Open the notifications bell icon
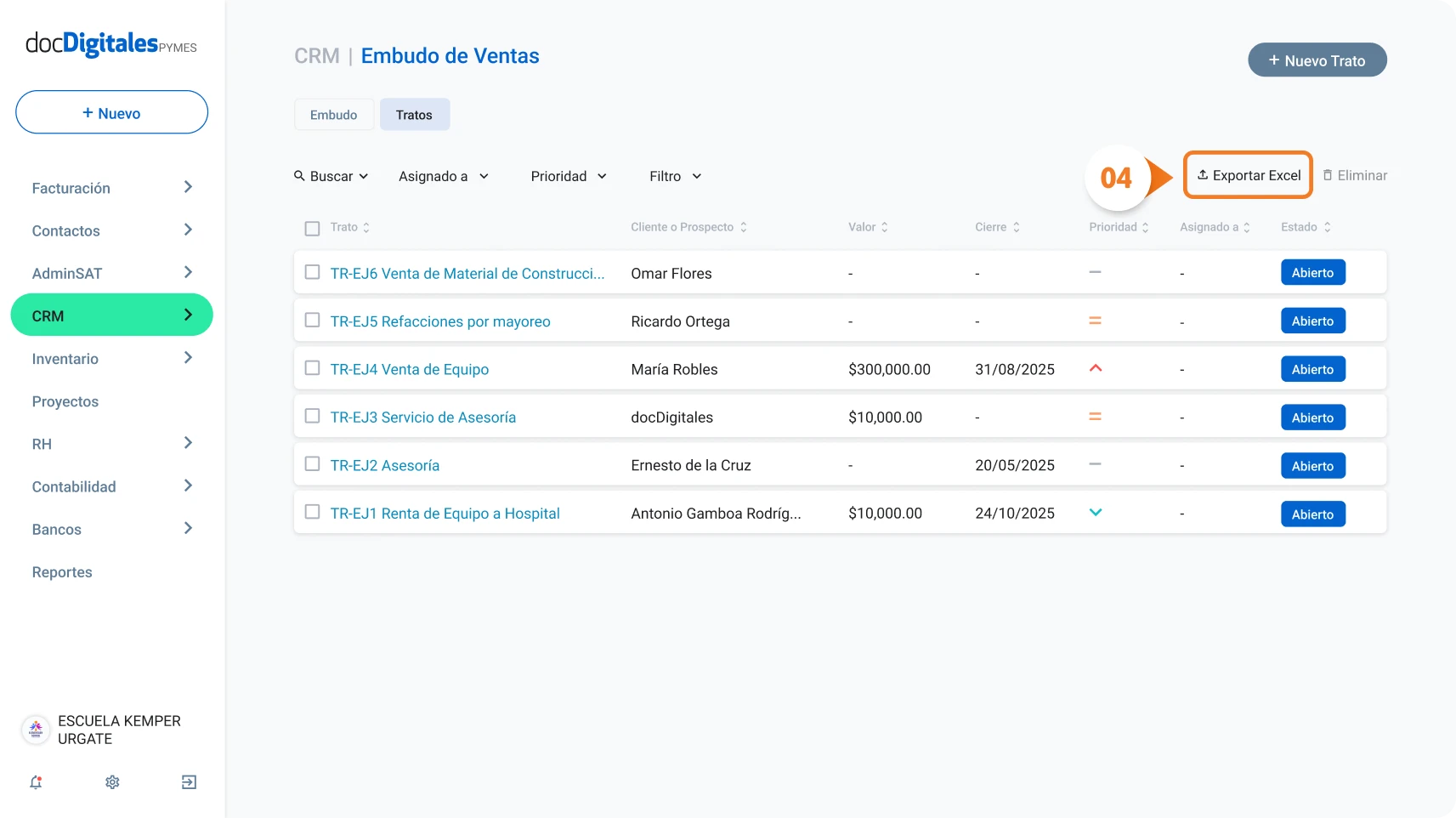The image size is (1456, 818). click(36, 782)
